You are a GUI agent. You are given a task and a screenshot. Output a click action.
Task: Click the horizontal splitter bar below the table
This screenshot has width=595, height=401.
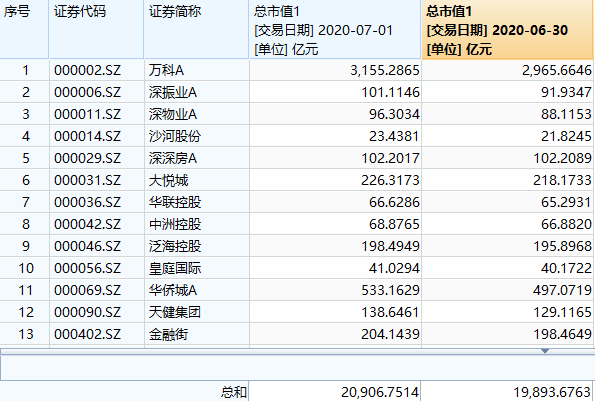coord(298,352)
